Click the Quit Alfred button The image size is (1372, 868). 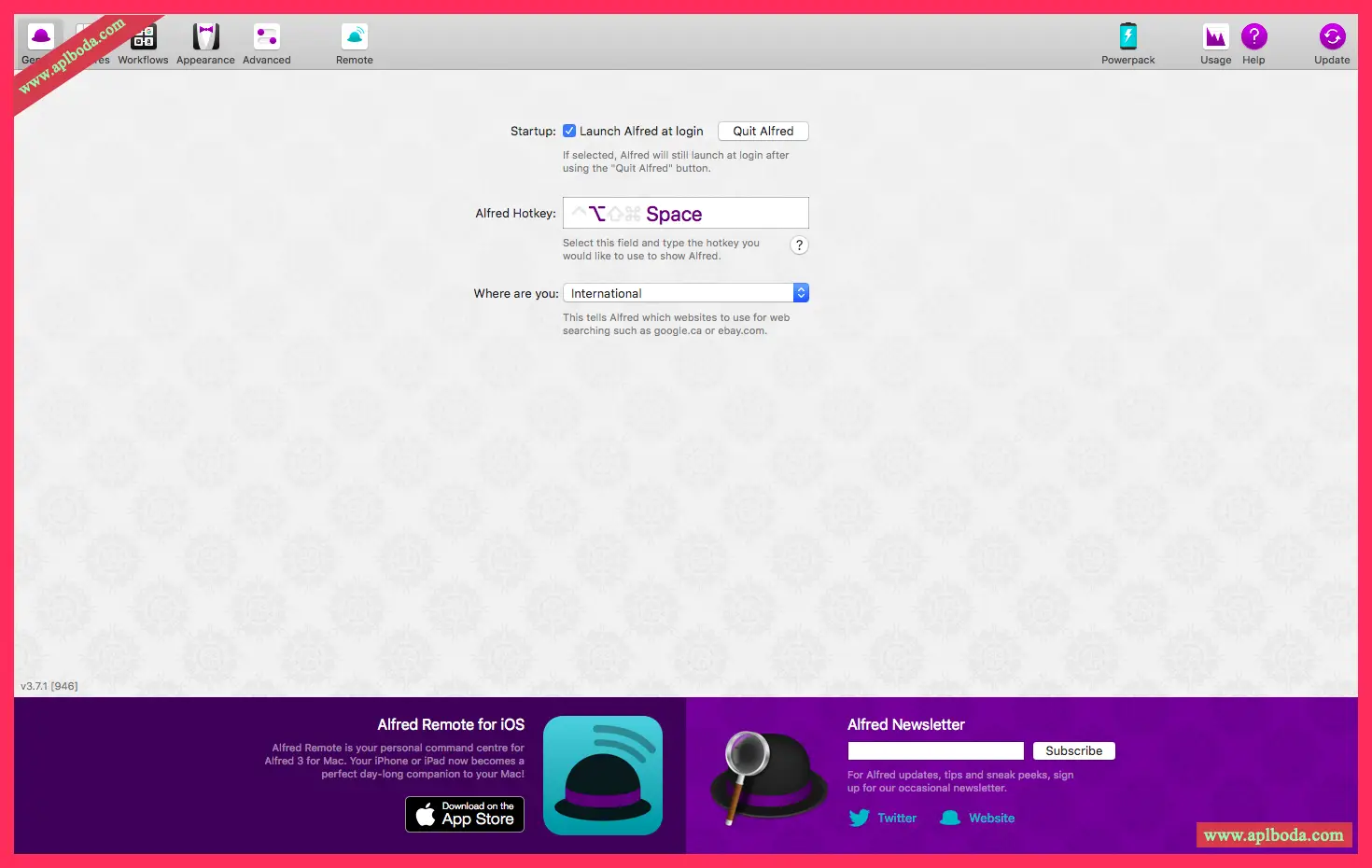click(x=763, y=132)
